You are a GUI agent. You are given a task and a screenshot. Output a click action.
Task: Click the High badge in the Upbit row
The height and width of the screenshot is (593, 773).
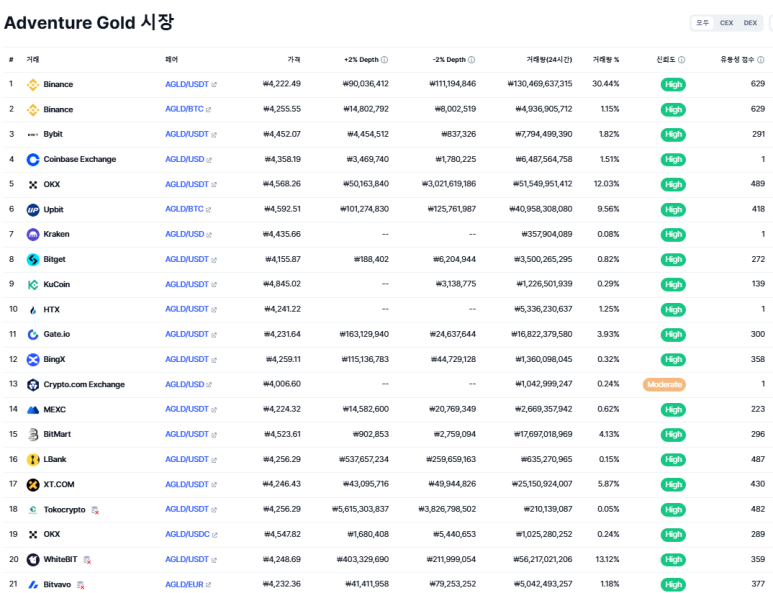tap(673, 209)
